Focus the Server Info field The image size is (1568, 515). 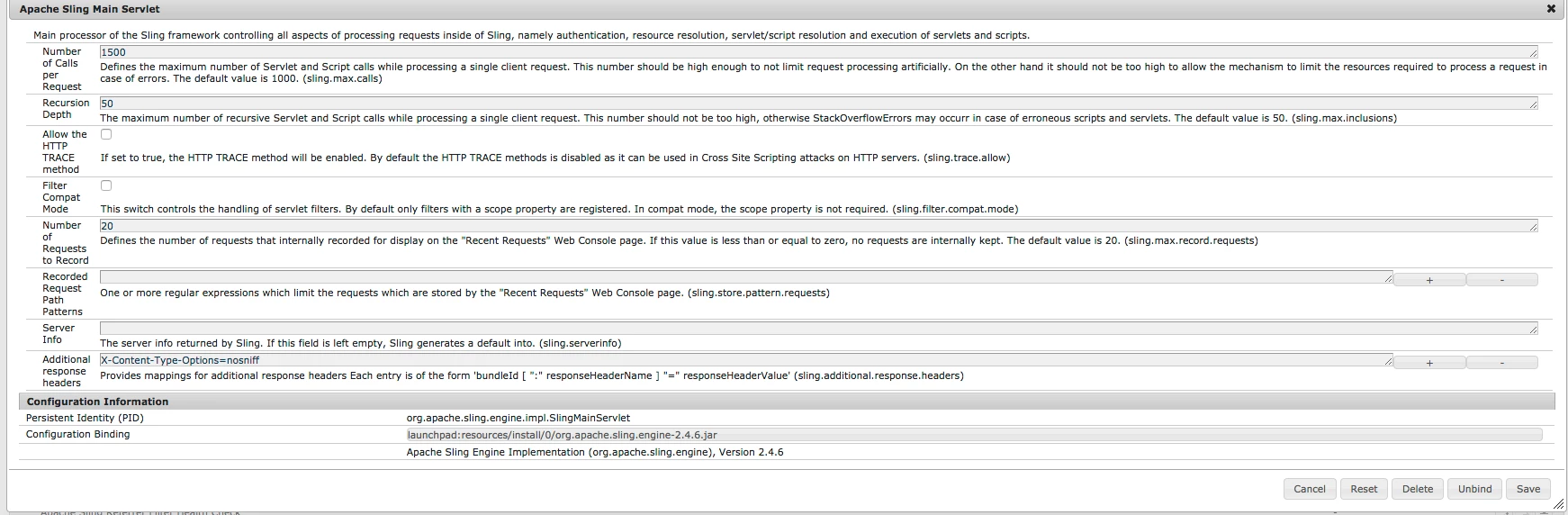click(818, 329)
